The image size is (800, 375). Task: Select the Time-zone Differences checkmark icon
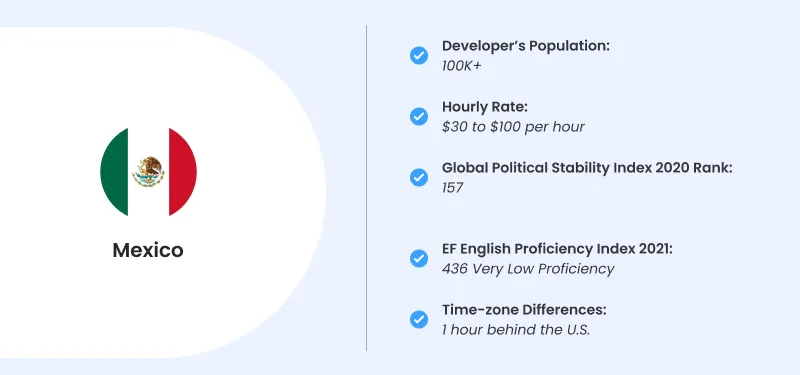pyautogui.click(x=419, y=319)
